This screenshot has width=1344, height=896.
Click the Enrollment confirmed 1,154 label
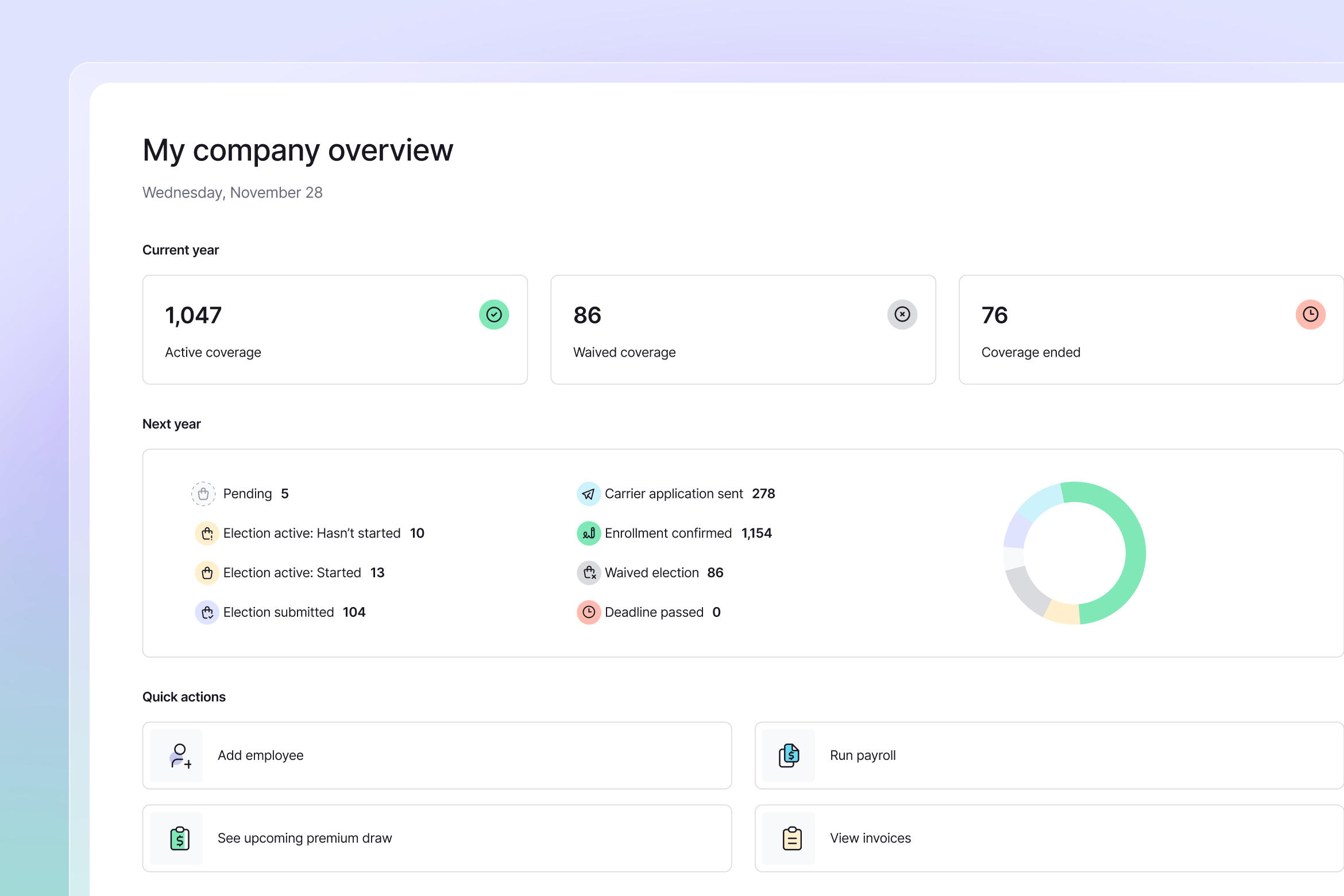(688, 534)
